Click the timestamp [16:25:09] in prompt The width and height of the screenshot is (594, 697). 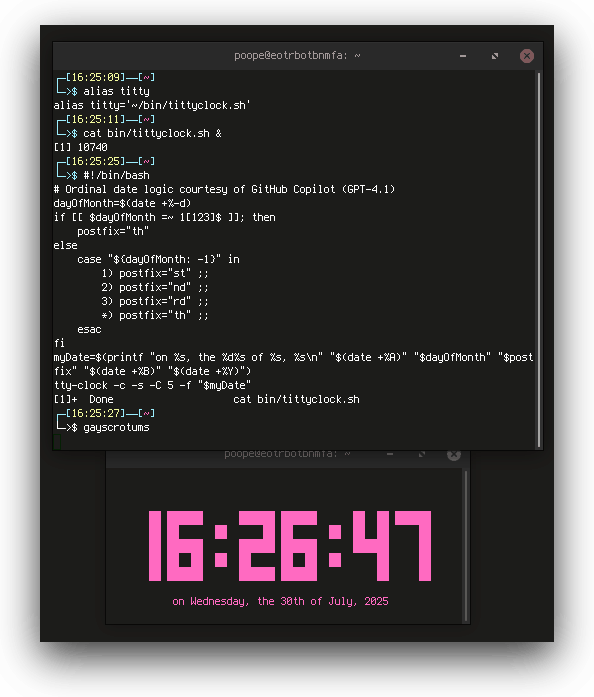coord(96,77)
